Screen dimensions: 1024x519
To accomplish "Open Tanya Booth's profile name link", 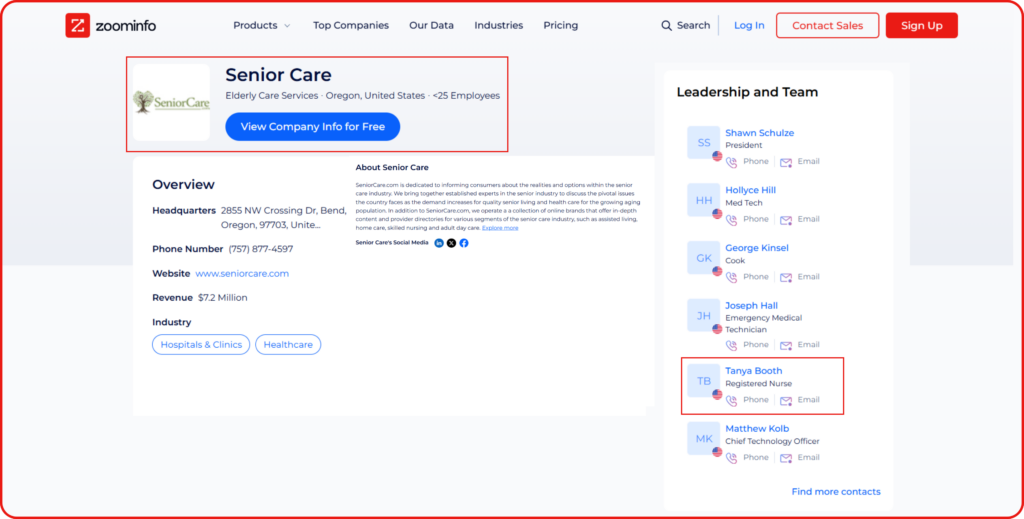I will pos(754,371).
